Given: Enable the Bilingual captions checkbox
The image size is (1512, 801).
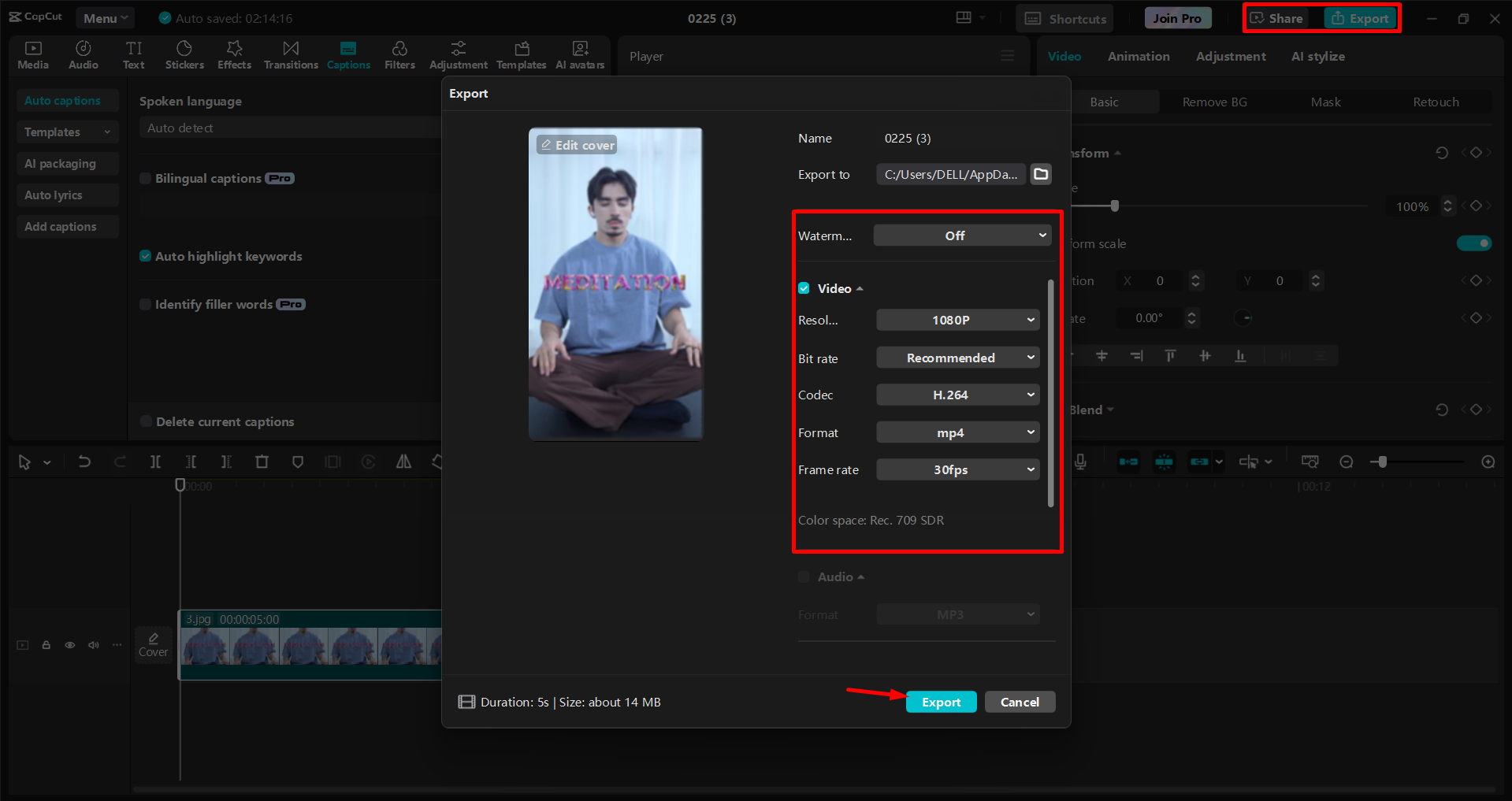Looking at the screenshot, I should pos(146,178).
